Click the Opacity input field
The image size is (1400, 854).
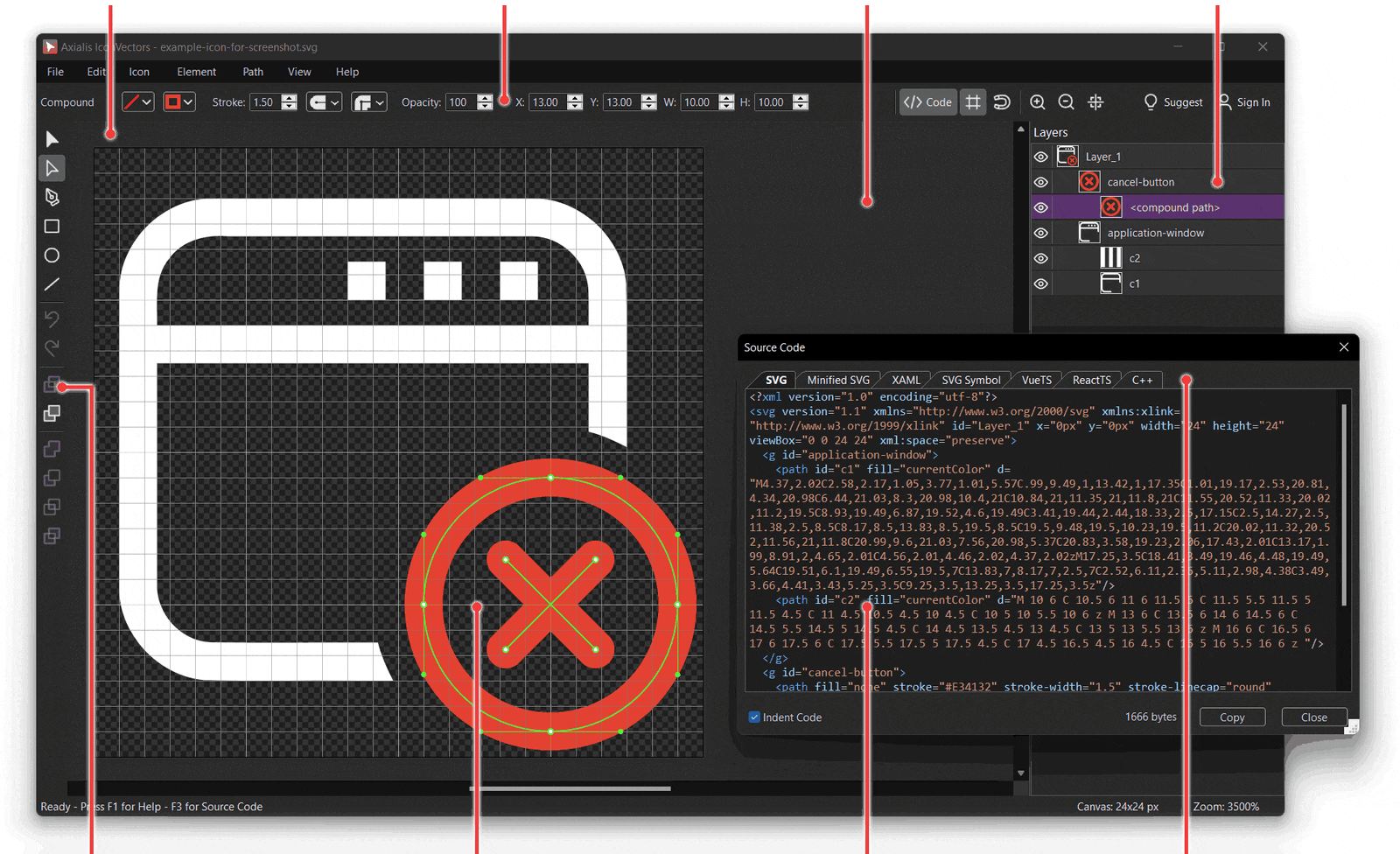pyautogui.click(x=460, y=102)
